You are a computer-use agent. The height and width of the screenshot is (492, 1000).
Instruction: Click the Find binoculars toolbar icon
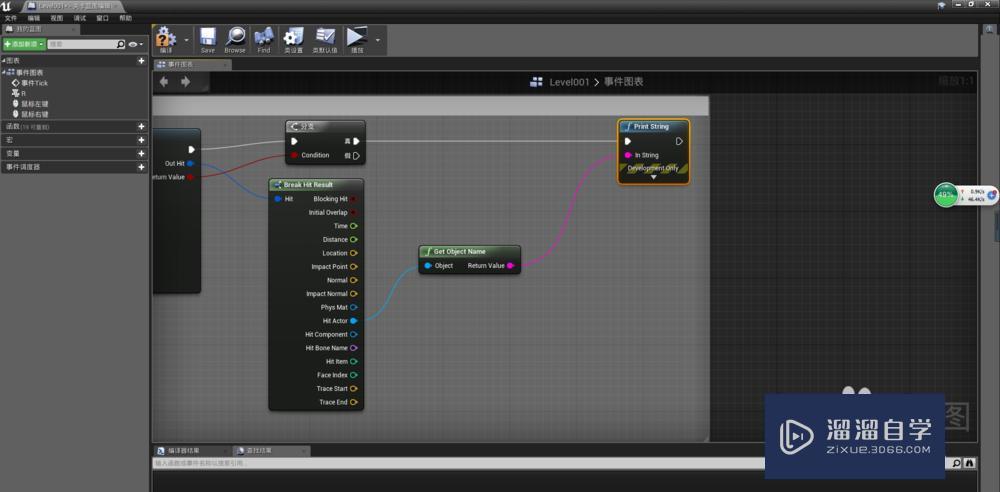tap(264, 36)
